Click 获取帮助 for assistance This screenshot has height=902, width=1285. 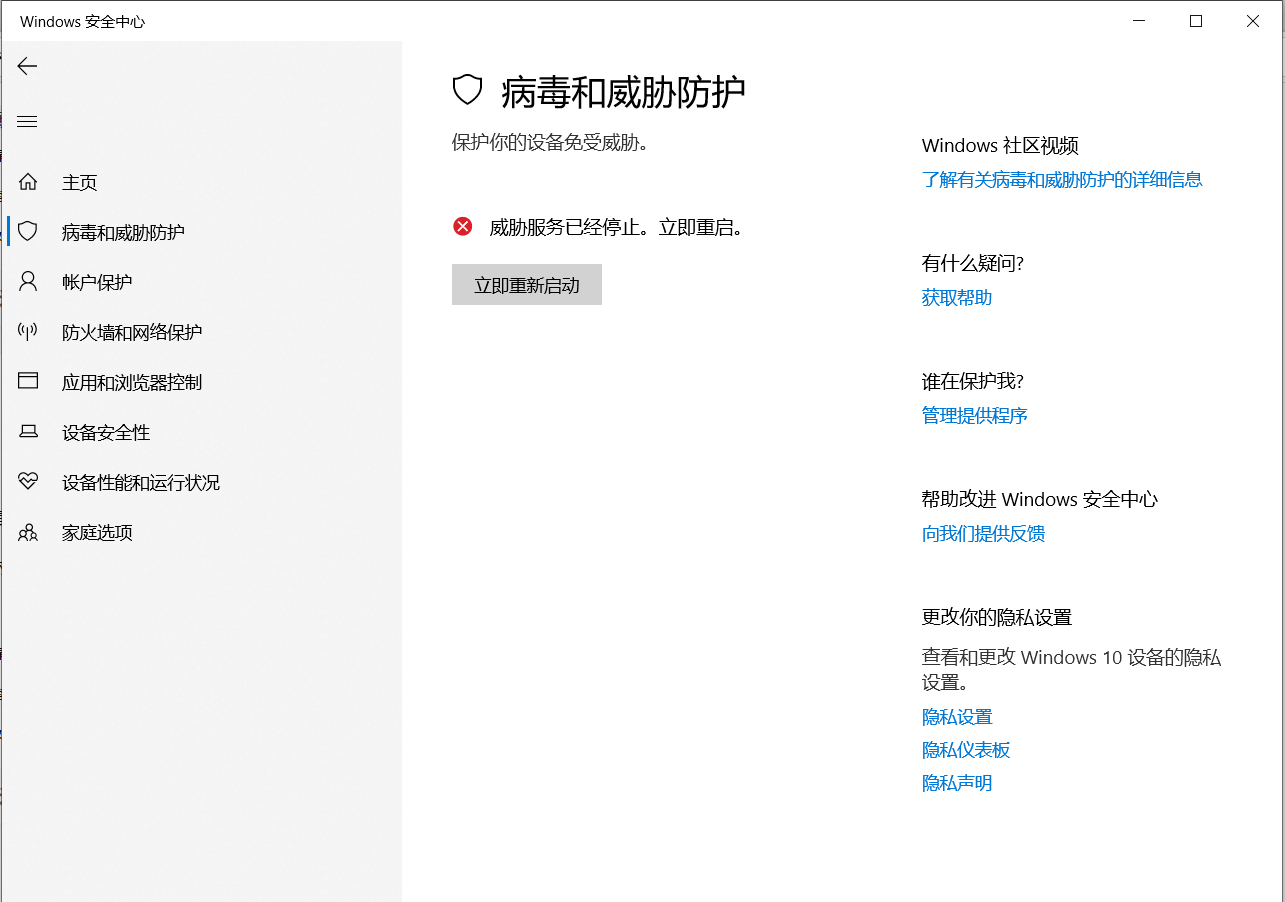955,297
